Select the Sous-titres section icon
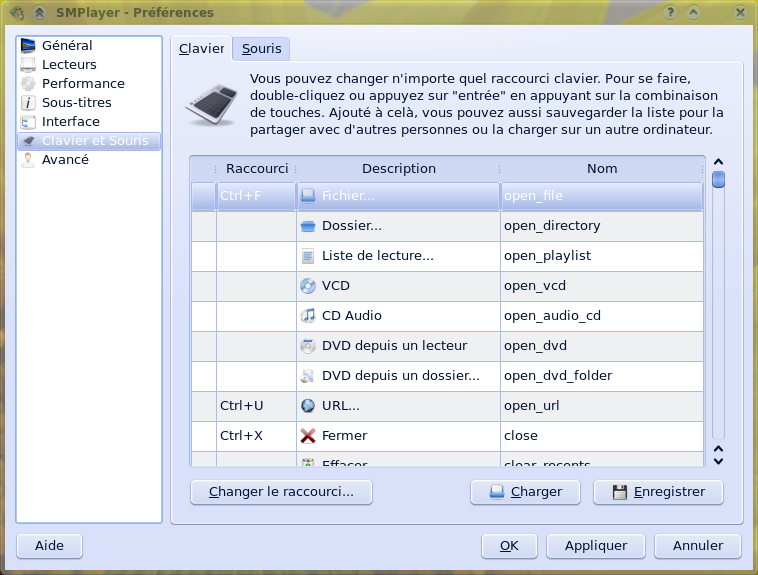The image size is (758, 575). tap(28, 103)
